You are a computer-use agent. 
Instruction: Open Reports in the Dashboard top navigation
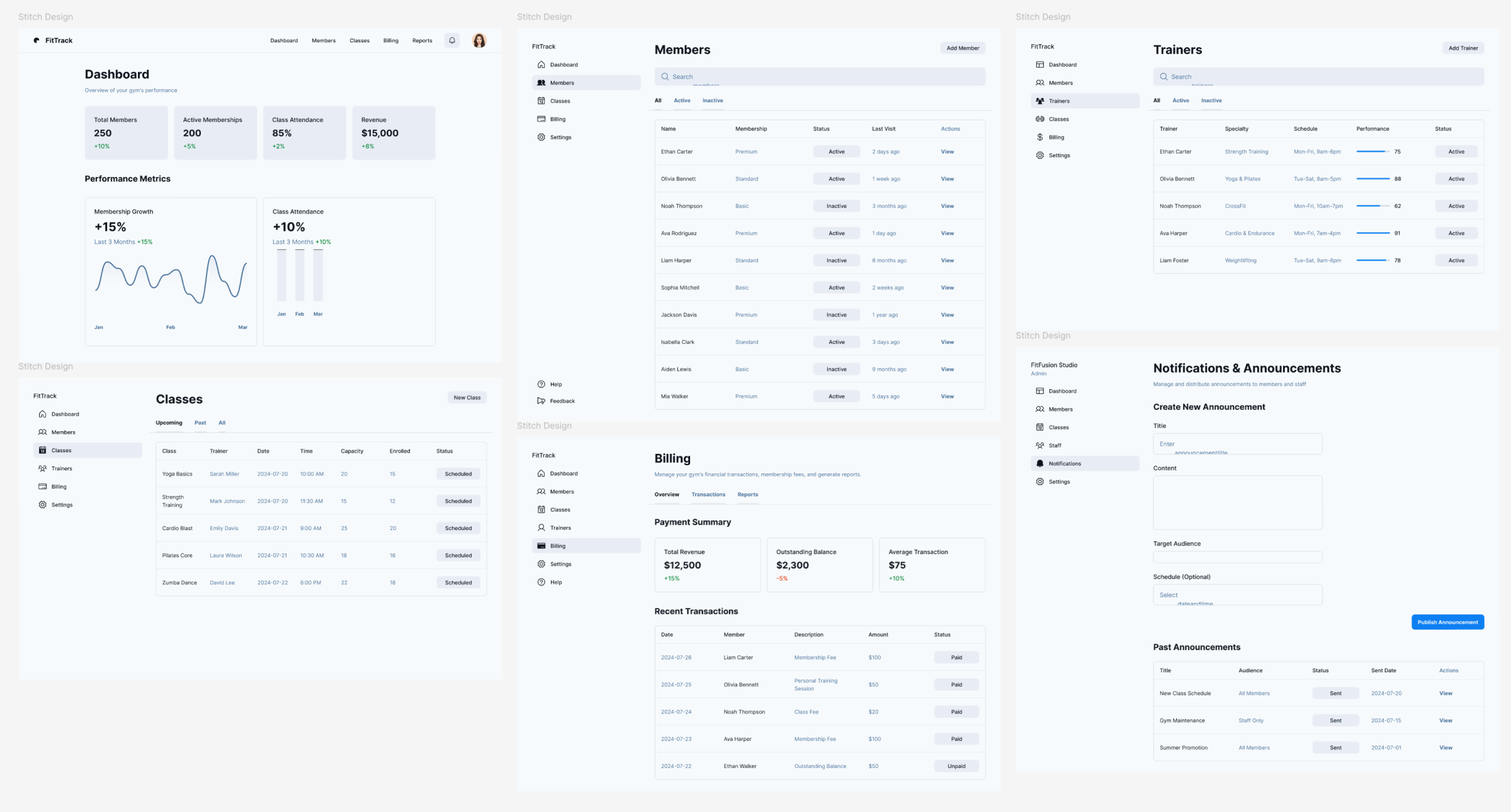point(422,40)
